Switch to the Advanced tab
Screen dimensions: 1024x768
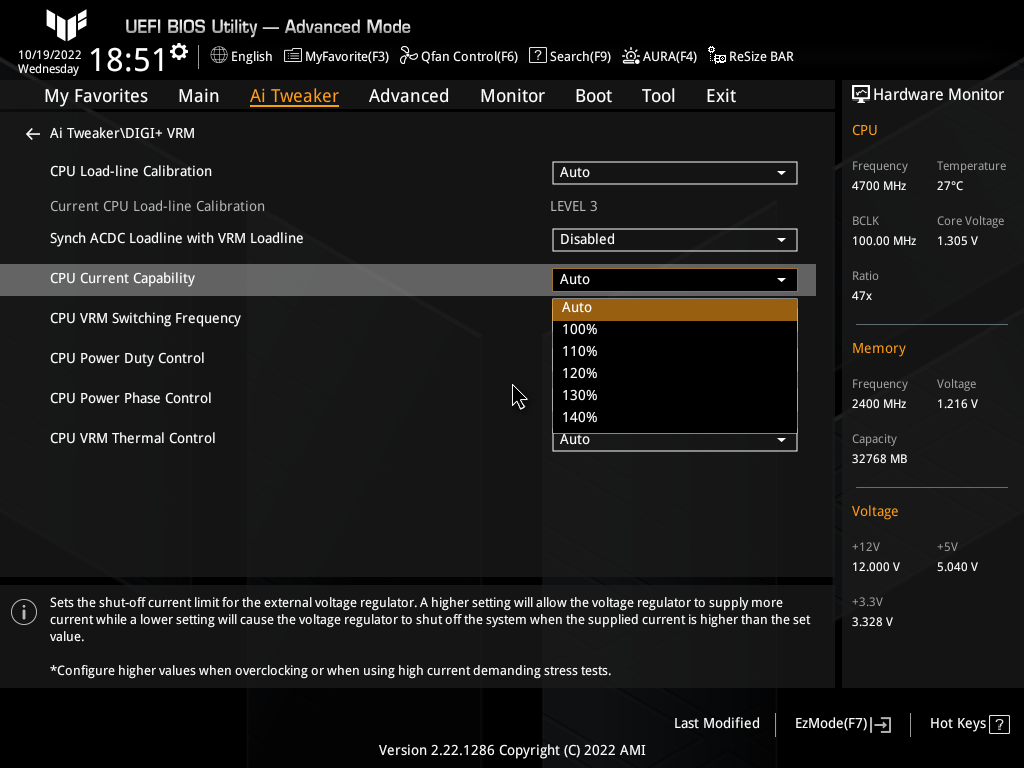point(409,95)
